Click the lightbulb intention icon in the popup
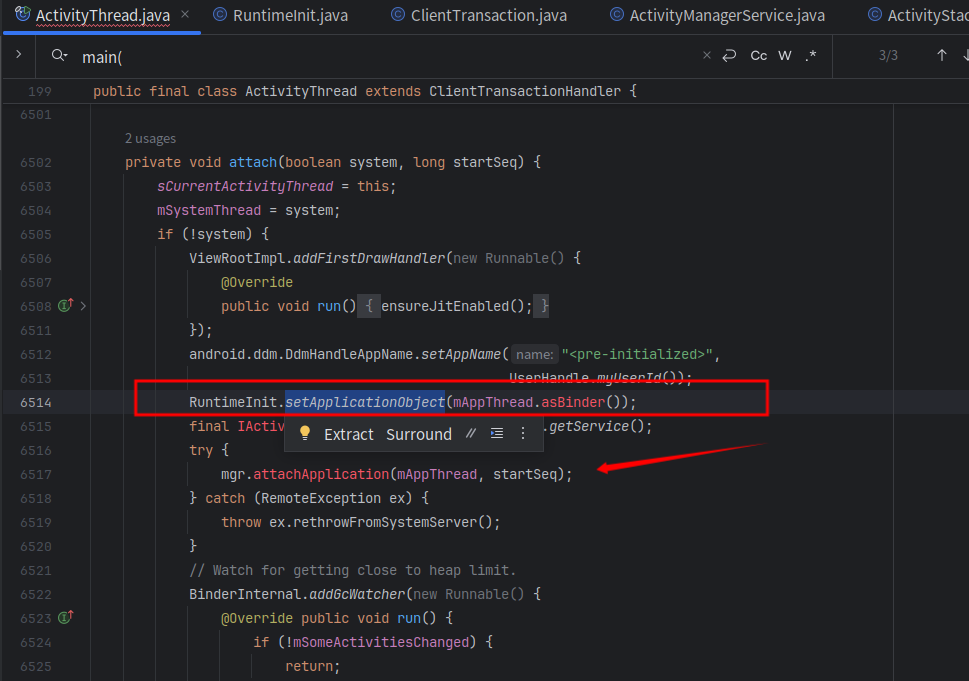This screenshot has height=681, width=969. point(305,433)
